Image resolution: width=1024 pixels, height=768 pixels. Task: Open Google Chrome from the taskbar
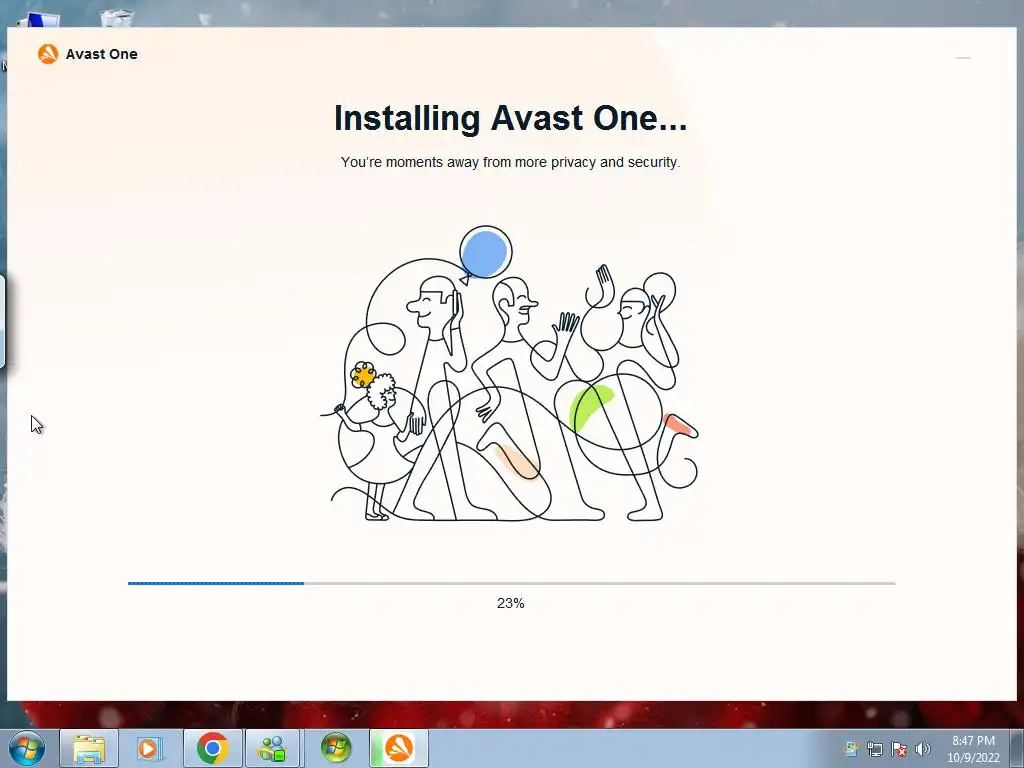pos(212,748)
